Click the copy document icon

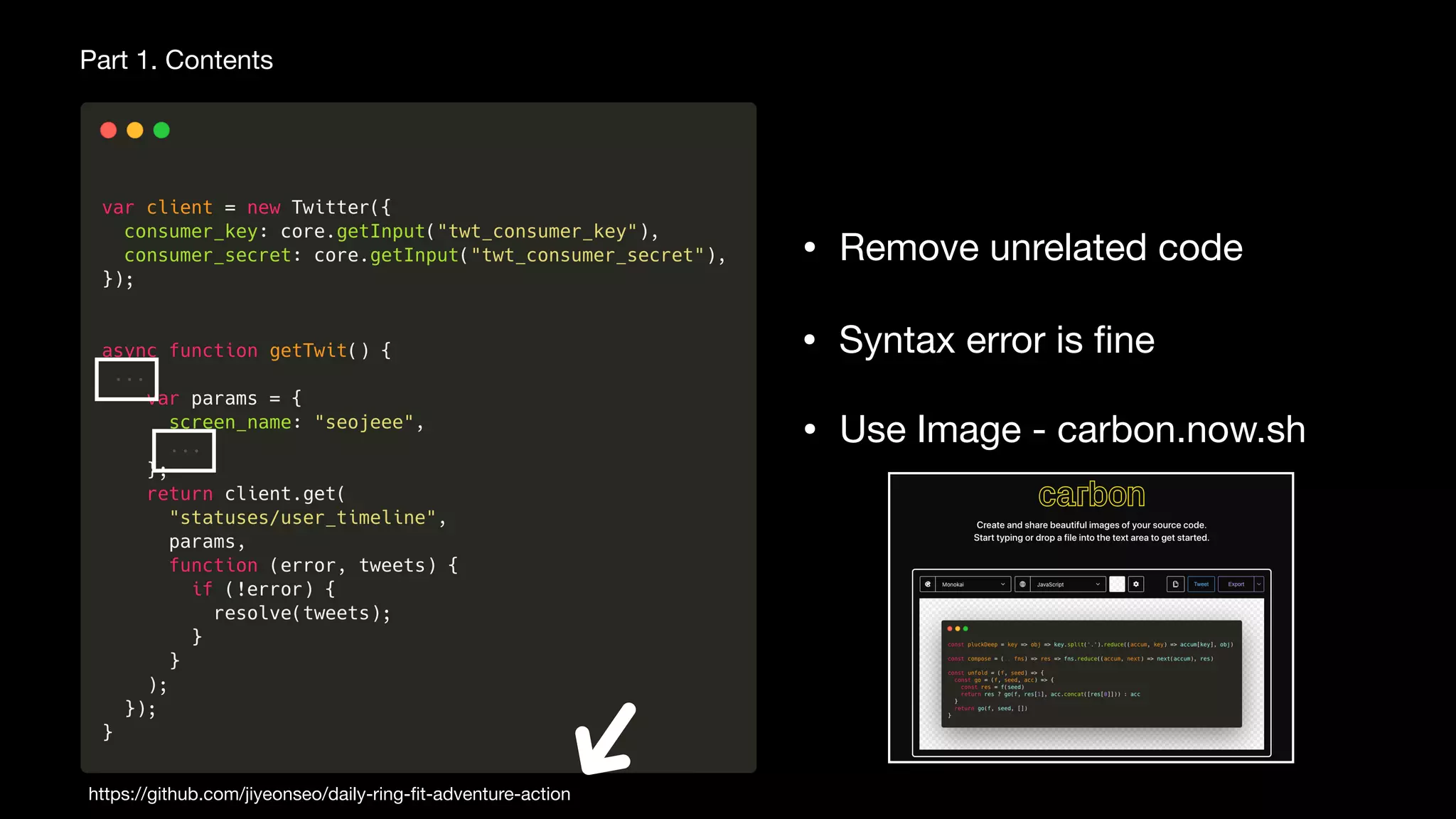1175,584
